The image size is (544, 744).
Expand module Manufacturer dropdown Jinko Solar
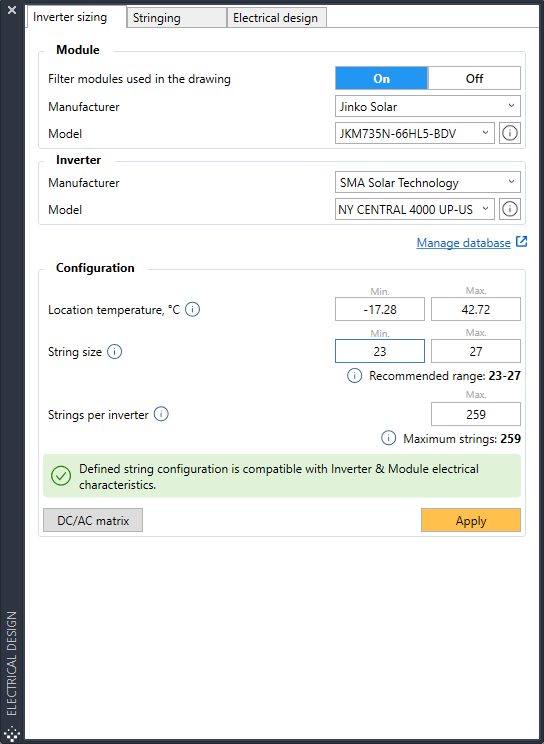point(428,106)
